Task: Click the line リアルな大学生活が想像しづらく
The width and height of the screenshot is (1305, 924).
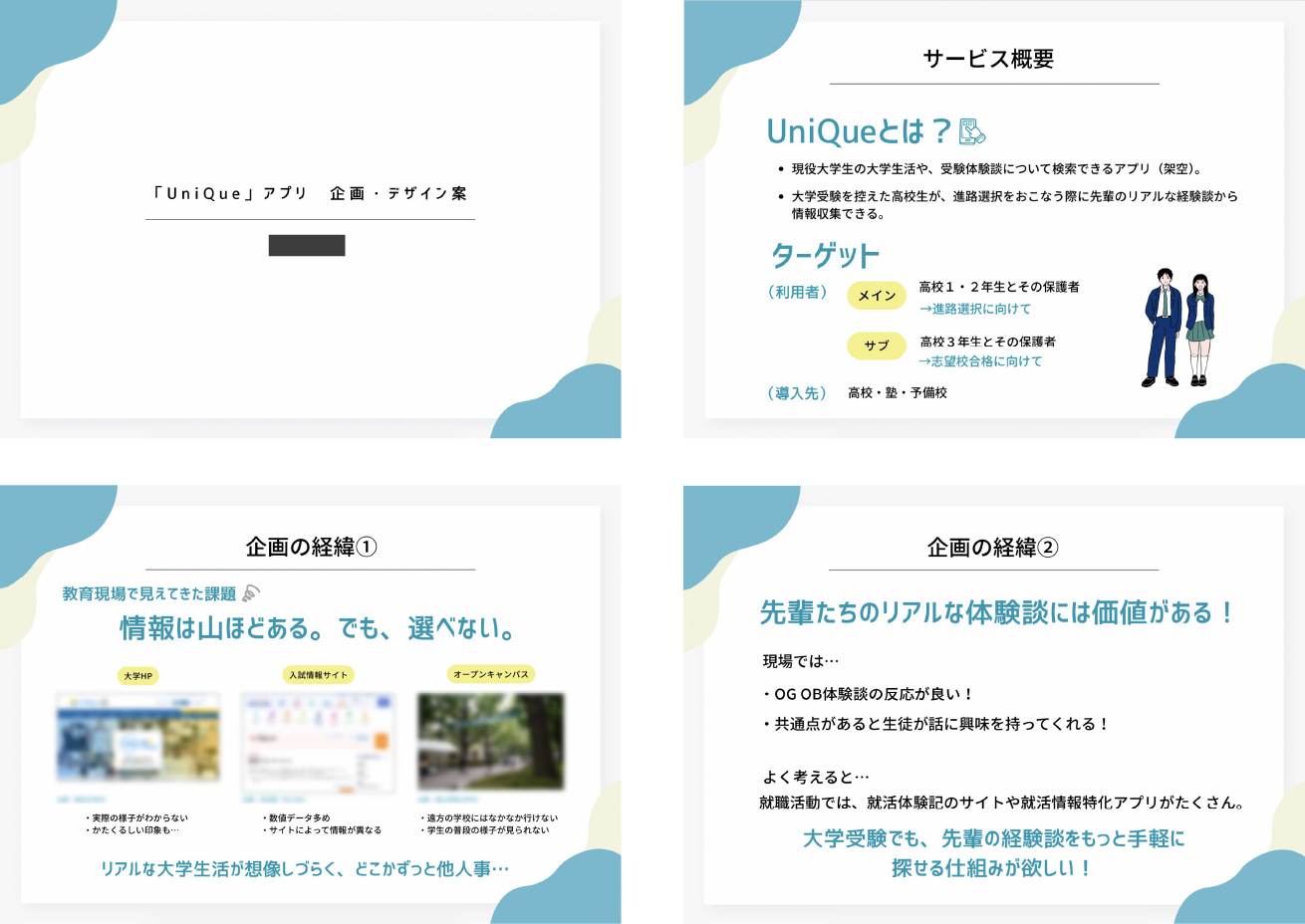Action: click(305, 869)
